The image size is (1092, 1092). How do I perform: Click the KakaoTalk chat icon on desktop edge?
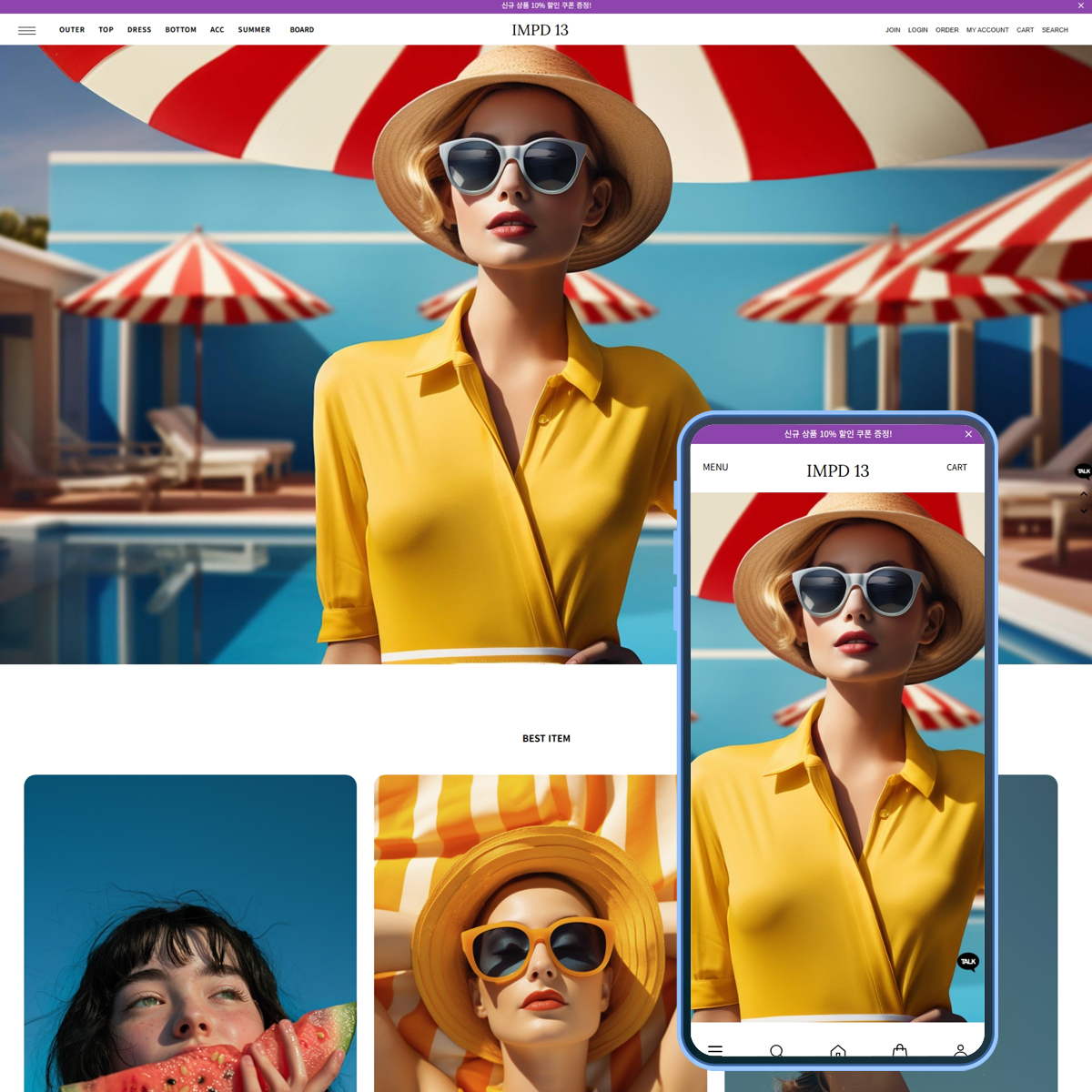(x=1083, y=470)
